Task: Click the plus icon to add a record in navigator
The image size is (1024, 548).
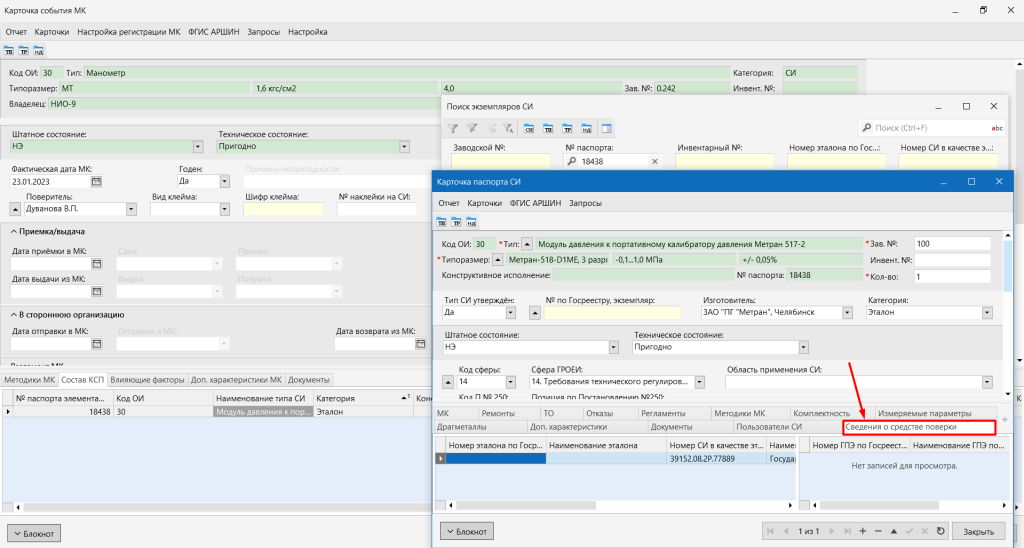Action: pos(863,531)
